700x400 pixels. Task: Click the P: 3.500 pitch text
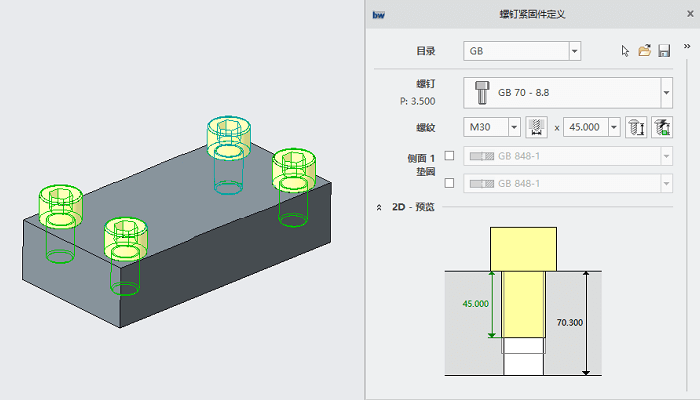tap(417, 101)
